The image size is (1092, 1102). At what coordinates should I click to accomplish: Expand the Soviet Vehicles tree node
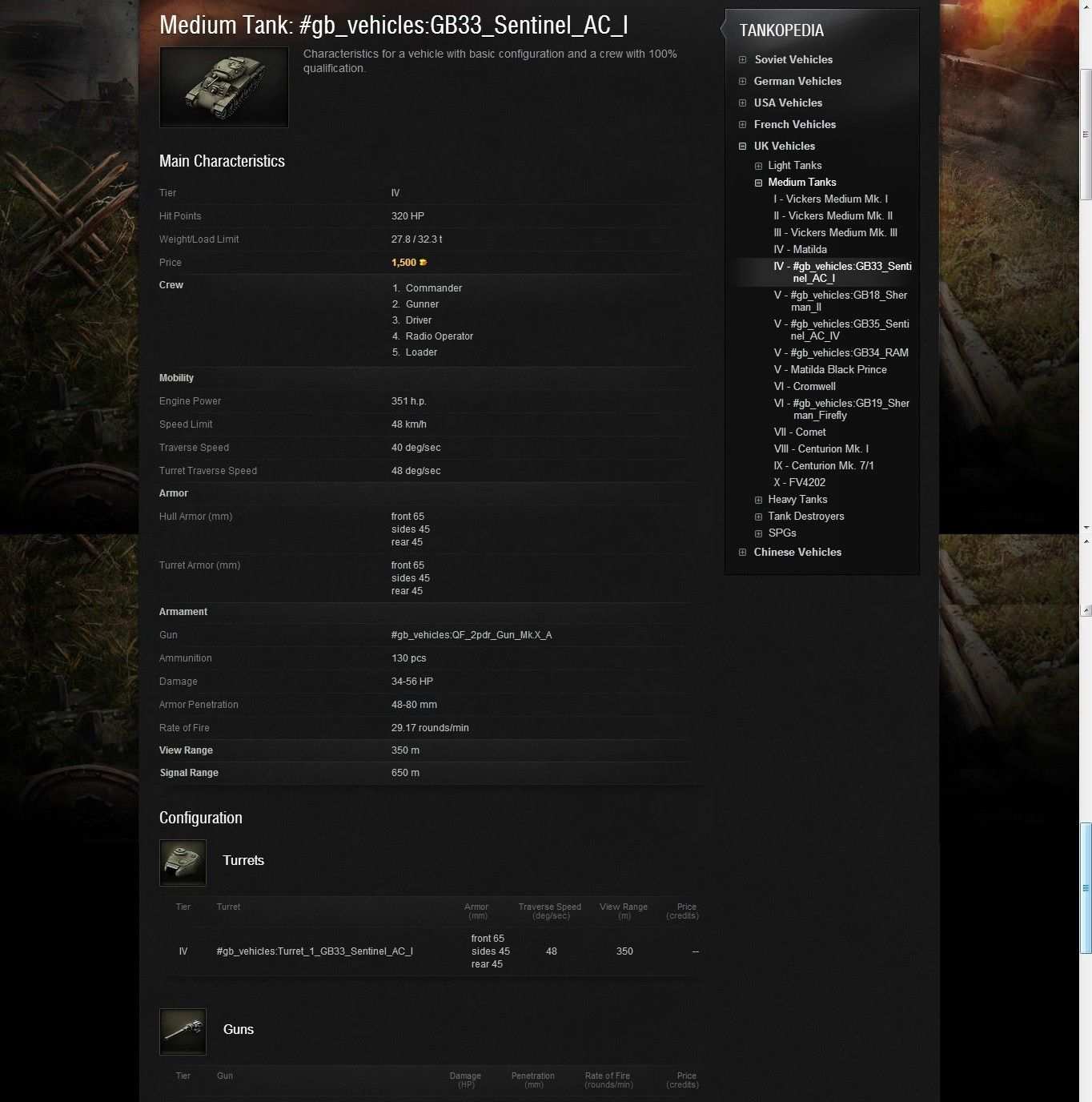742,60
